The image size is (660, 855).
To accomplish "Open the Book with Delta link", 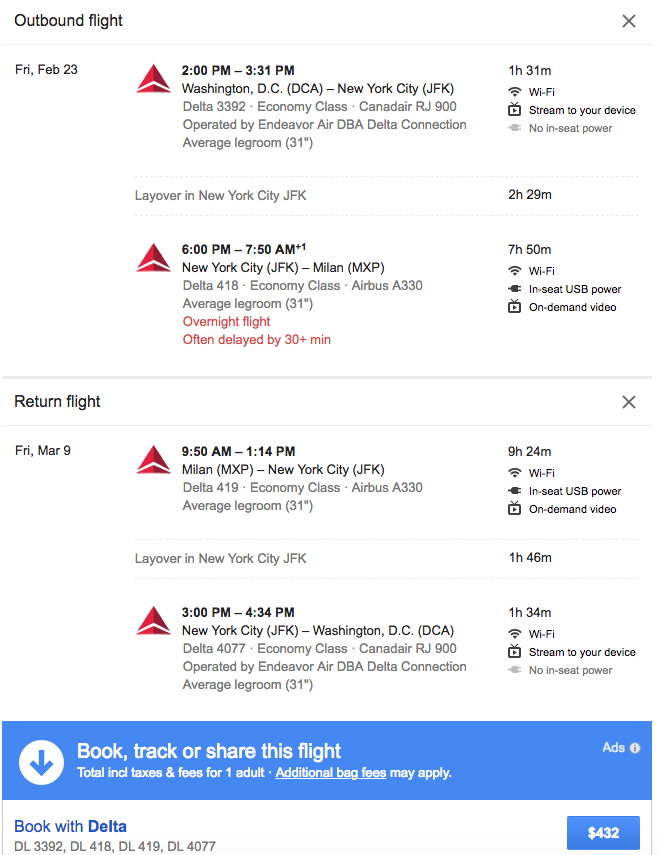I will (x=70, y=826).
